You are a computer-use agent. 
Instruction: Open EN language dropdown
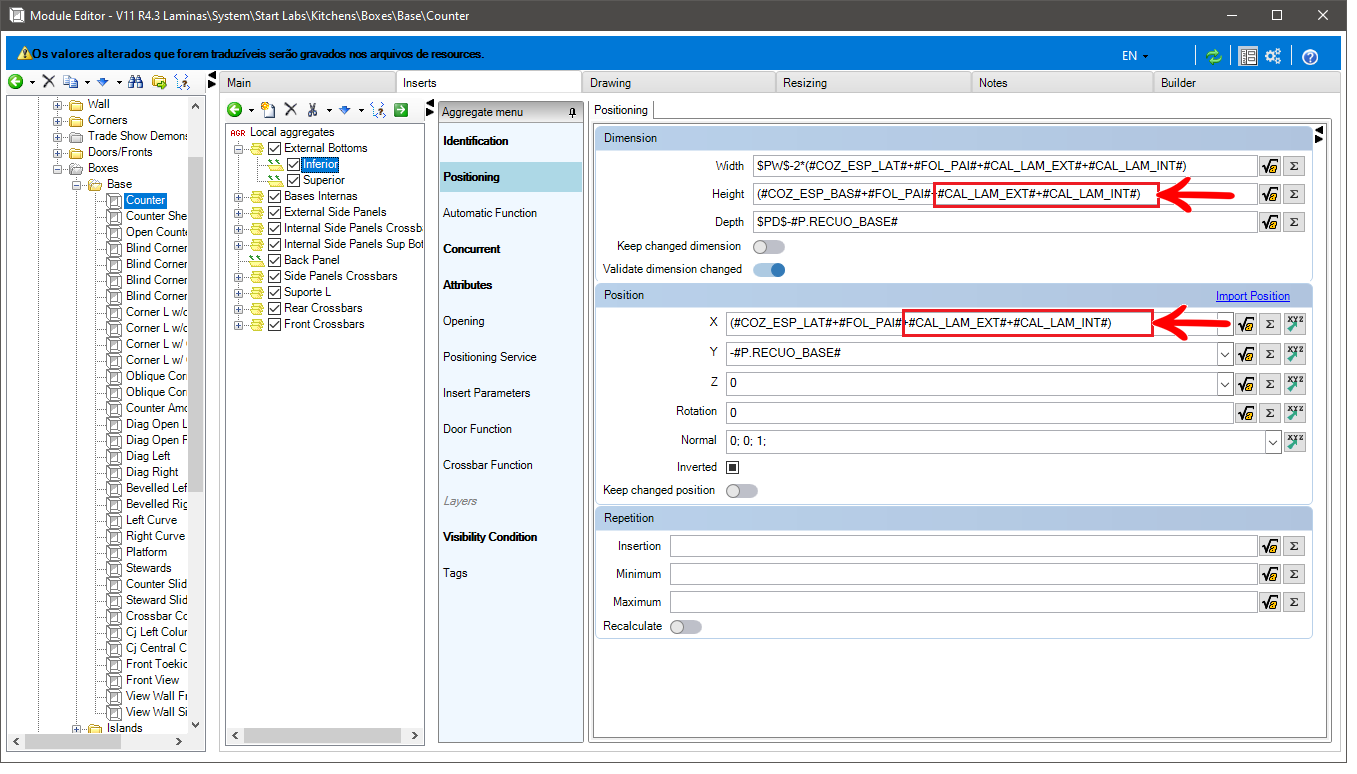tap(1135, 56)
